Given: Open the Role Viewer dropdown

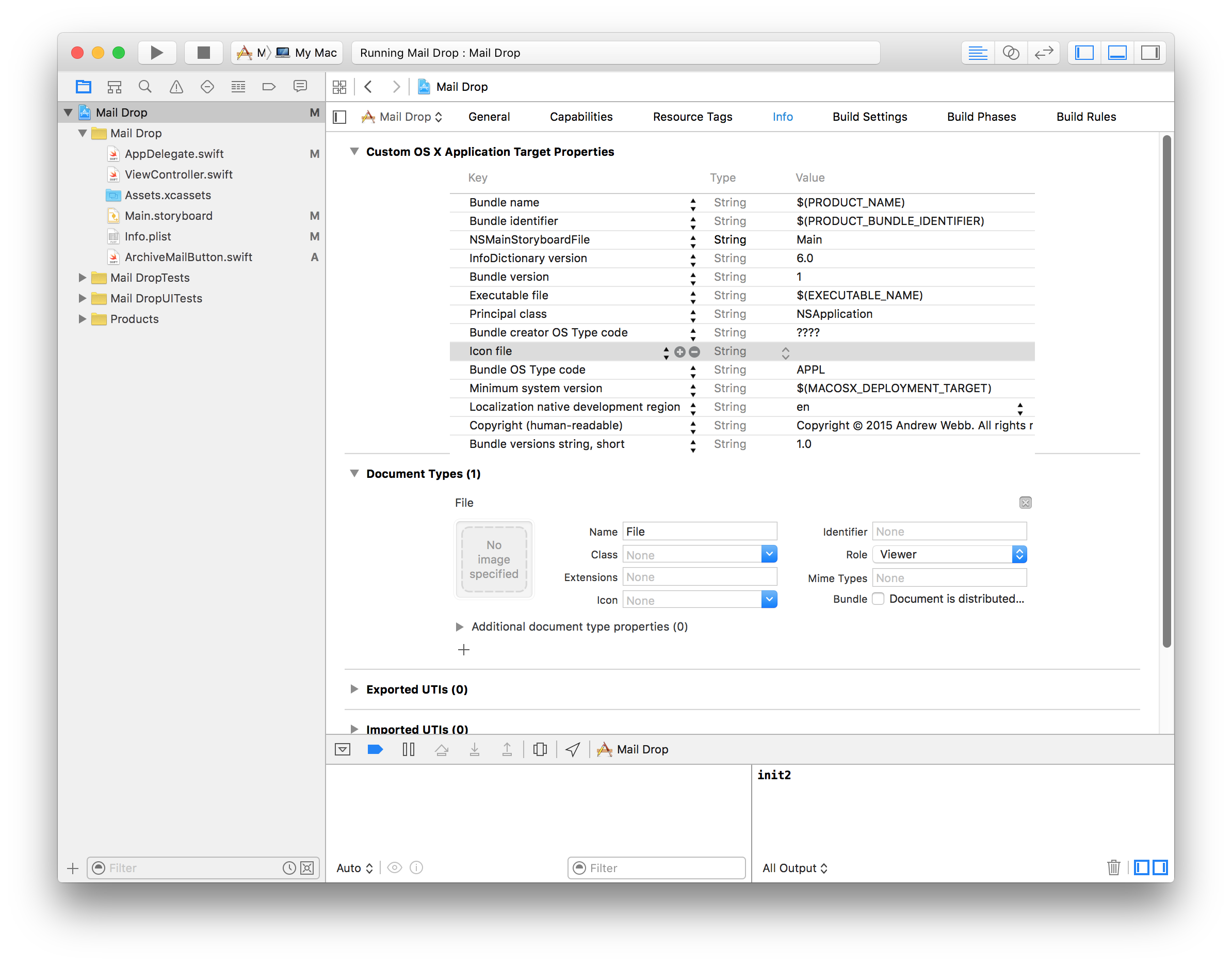Looking at the screenshot, I should pos(950,554).
